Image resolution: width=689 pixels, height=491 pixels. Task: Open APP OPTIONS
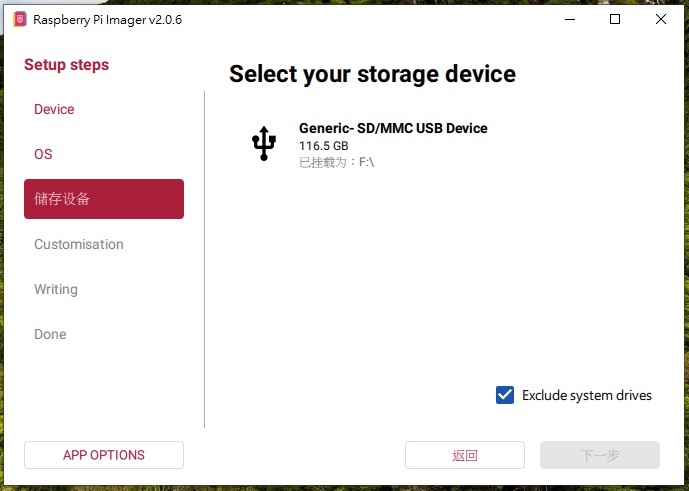click(x=104, y=455)
